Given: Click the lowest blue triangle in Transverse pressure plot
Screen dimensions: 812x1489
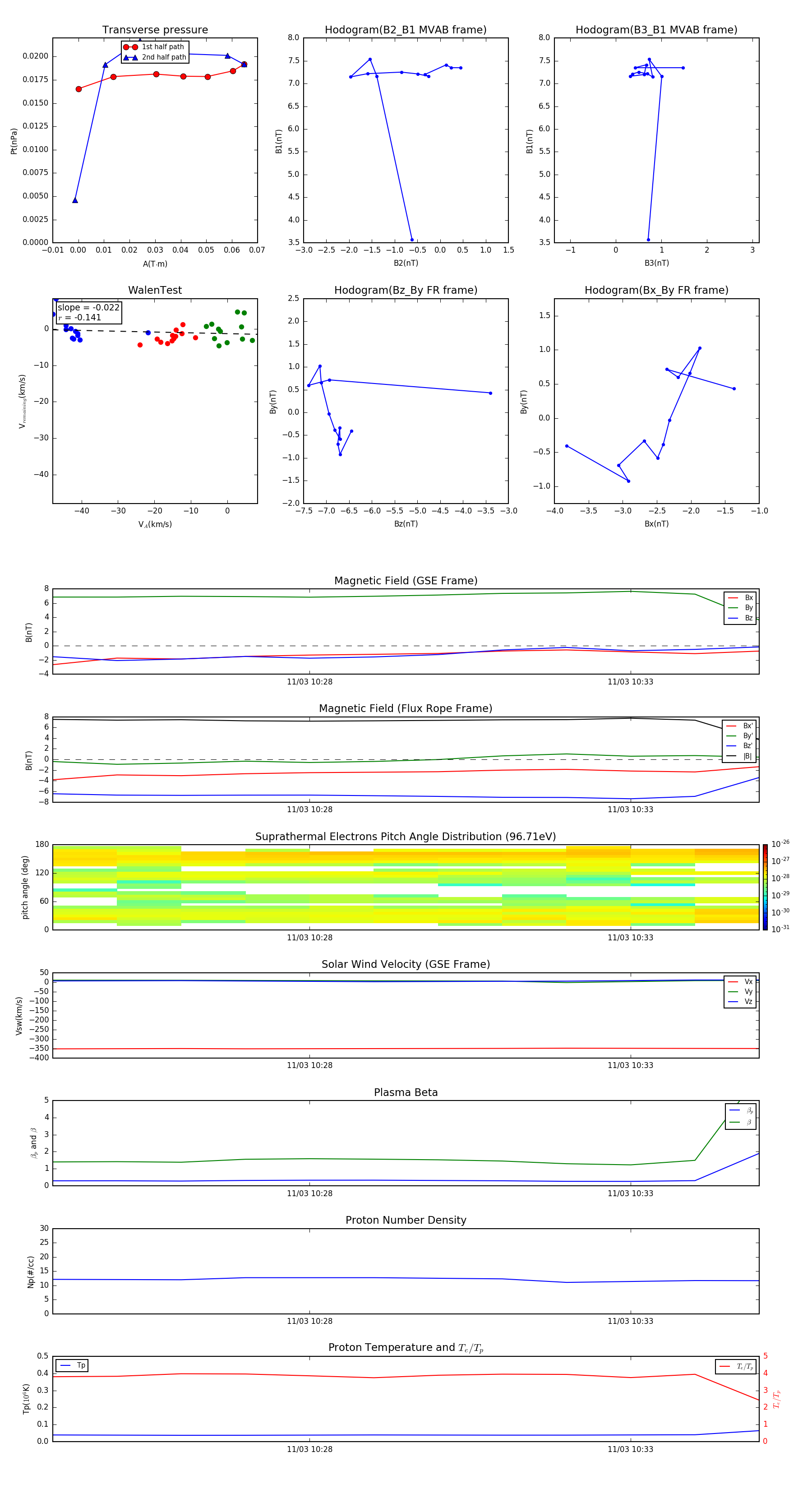Looking at the screenshot, I should pos(75,200).
